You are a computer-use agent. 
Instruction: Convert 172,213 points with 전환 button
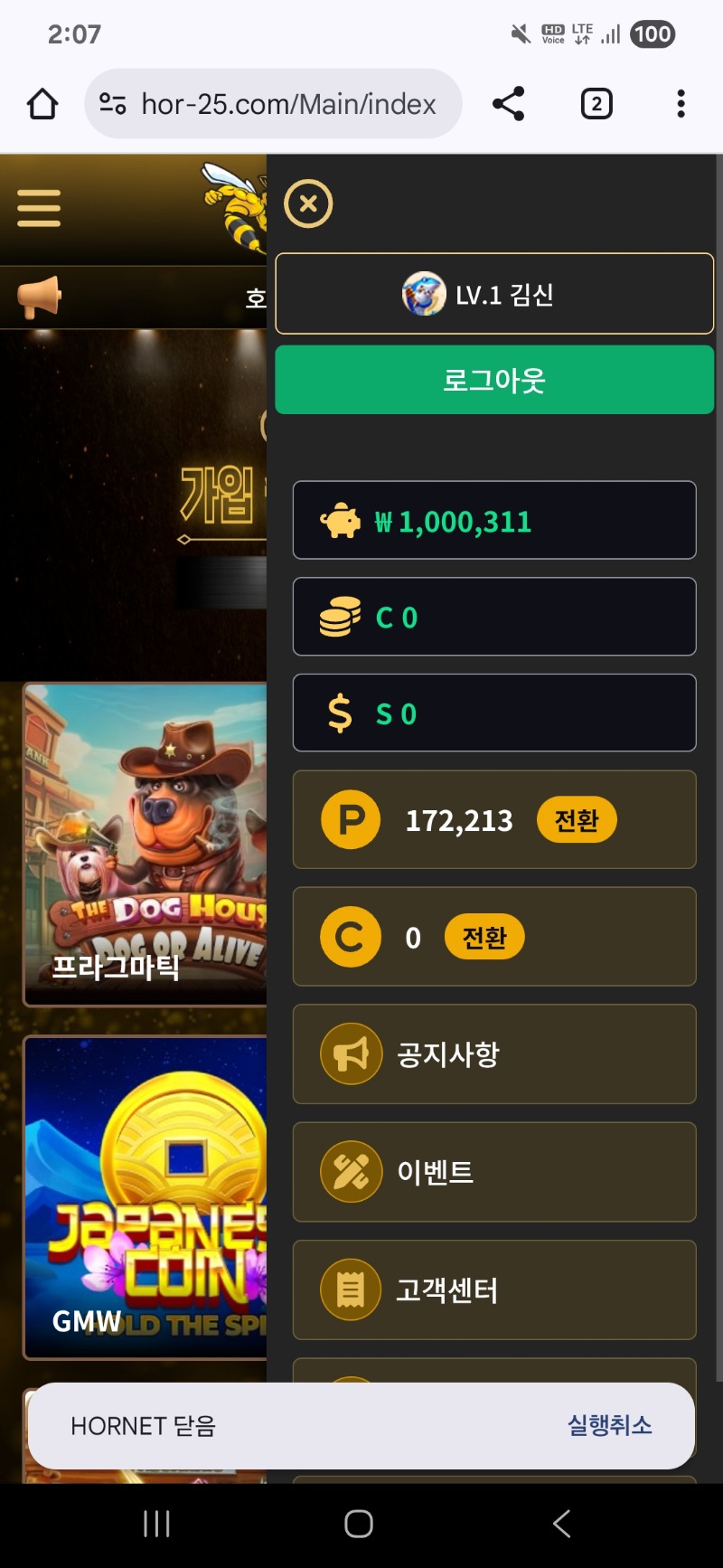(x=577, y=820)
